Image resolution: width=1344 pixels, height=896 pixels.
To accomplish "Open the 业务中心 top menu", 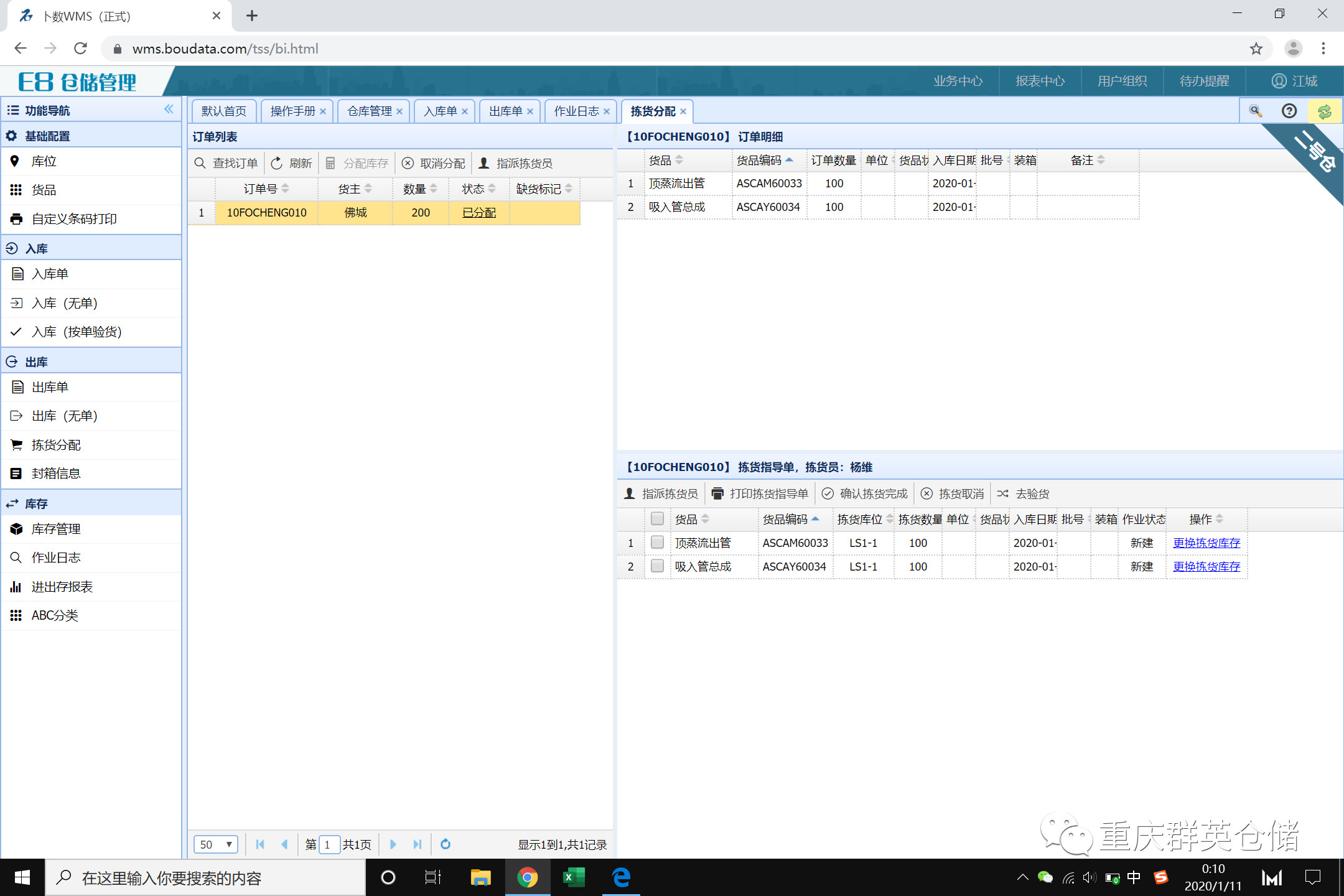I will pos(958,81).
